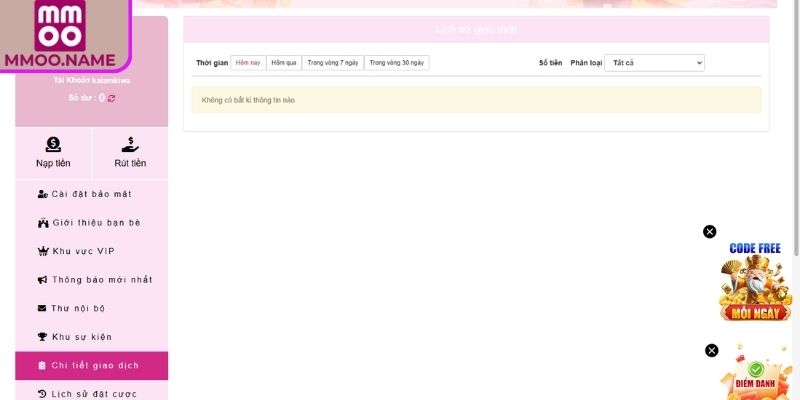Filter by Trong vòng 30 ngày

[x=397, y=63]
